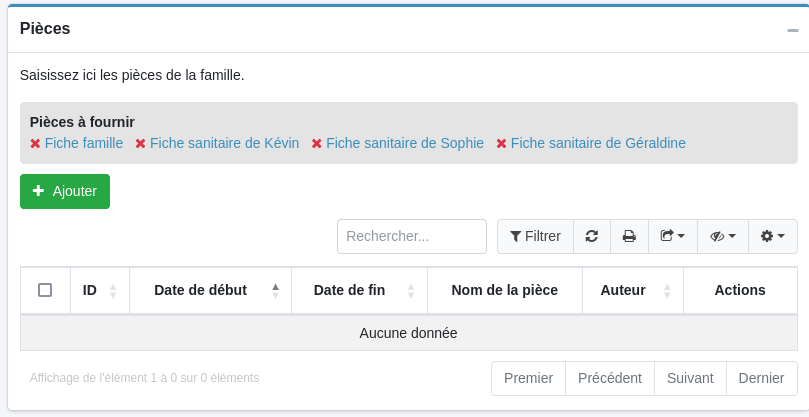
Task: Click the Filtrer button
Action: [x=535, y=236]
